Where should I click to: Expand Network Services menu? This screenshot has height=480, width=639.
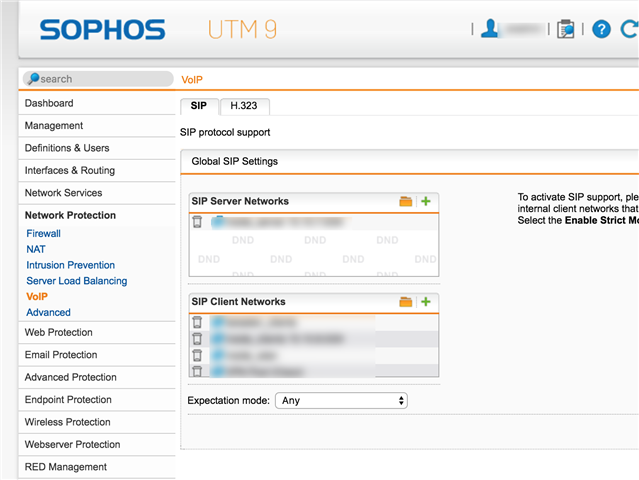pos(97,193)
